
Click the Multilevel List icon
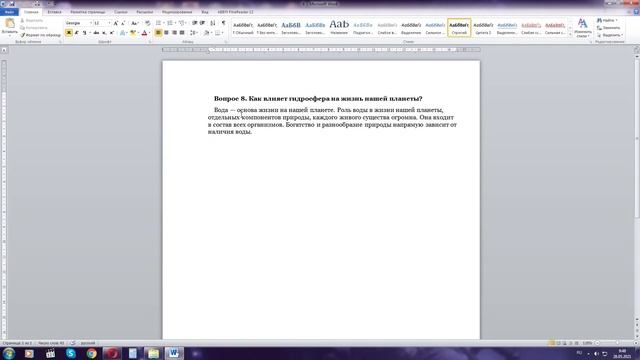point(182,23)
